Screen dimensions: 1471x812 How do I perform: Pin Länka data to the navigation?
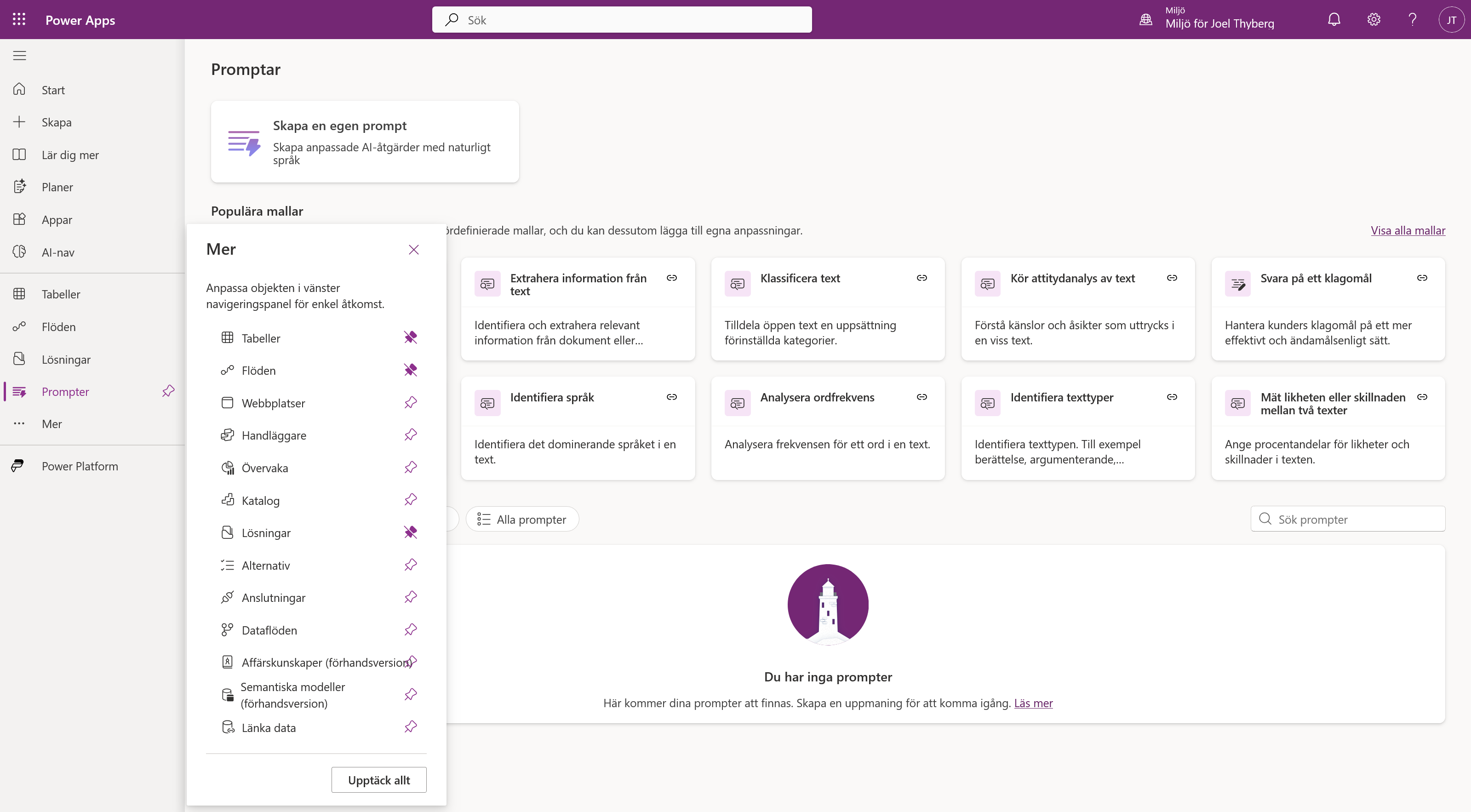[411, 727]
